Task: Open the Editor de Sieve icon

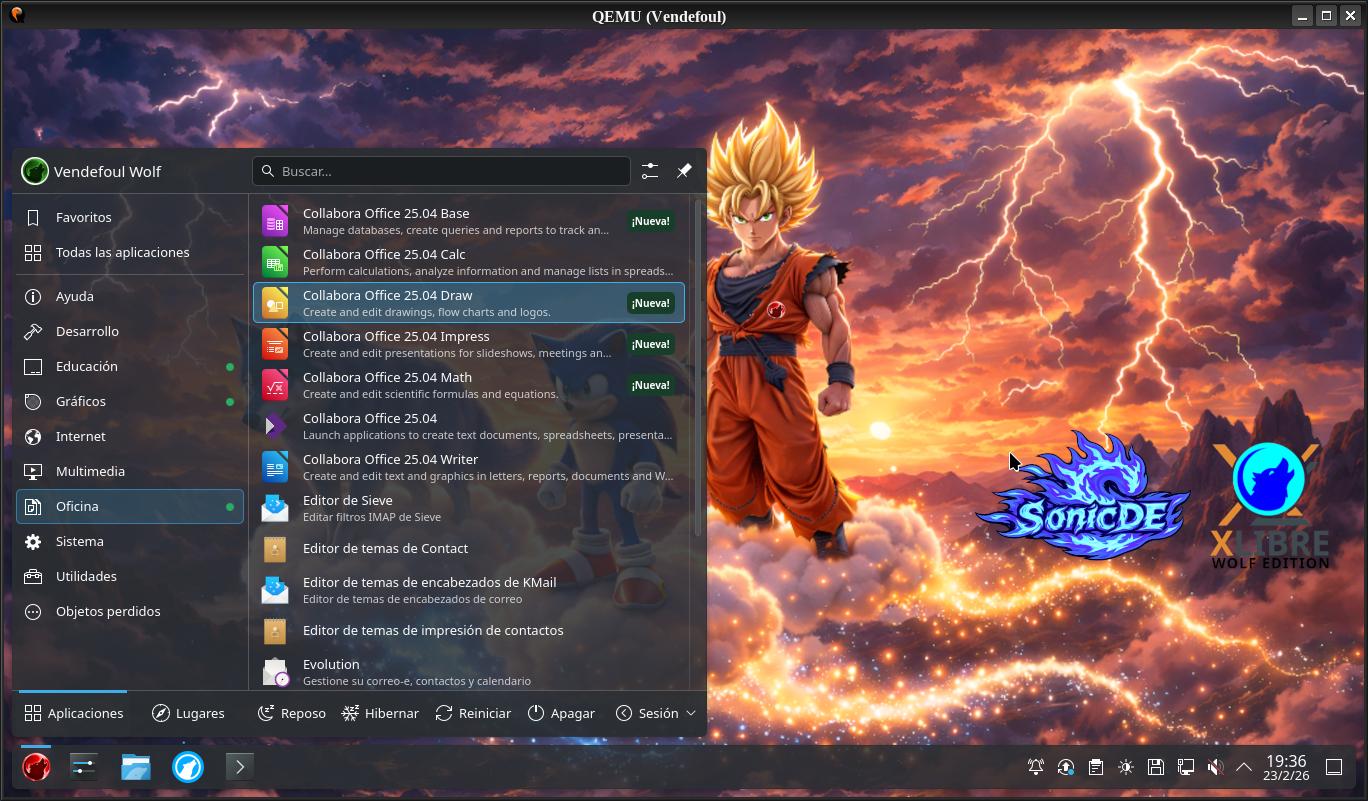Action: [x=275, y=508]
